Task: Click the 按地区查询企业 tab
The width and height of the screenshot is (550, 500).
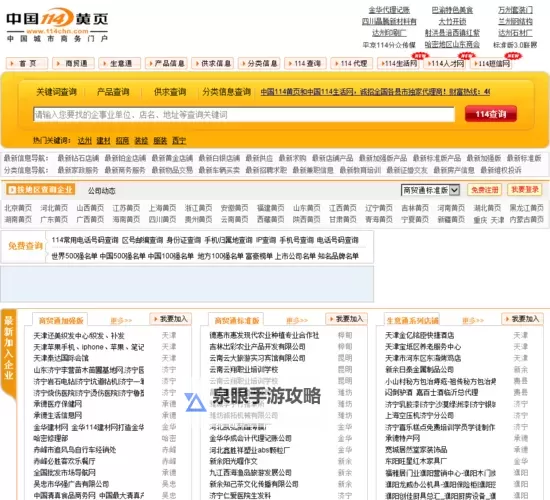Action: pos(40,190)
